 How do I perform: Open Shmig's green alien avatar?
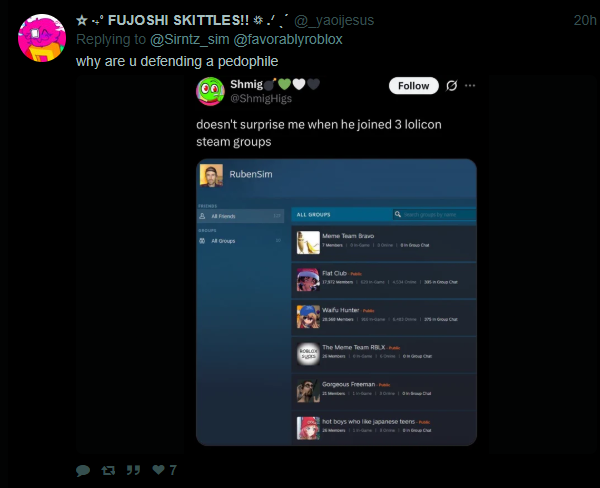pos(210,91)
